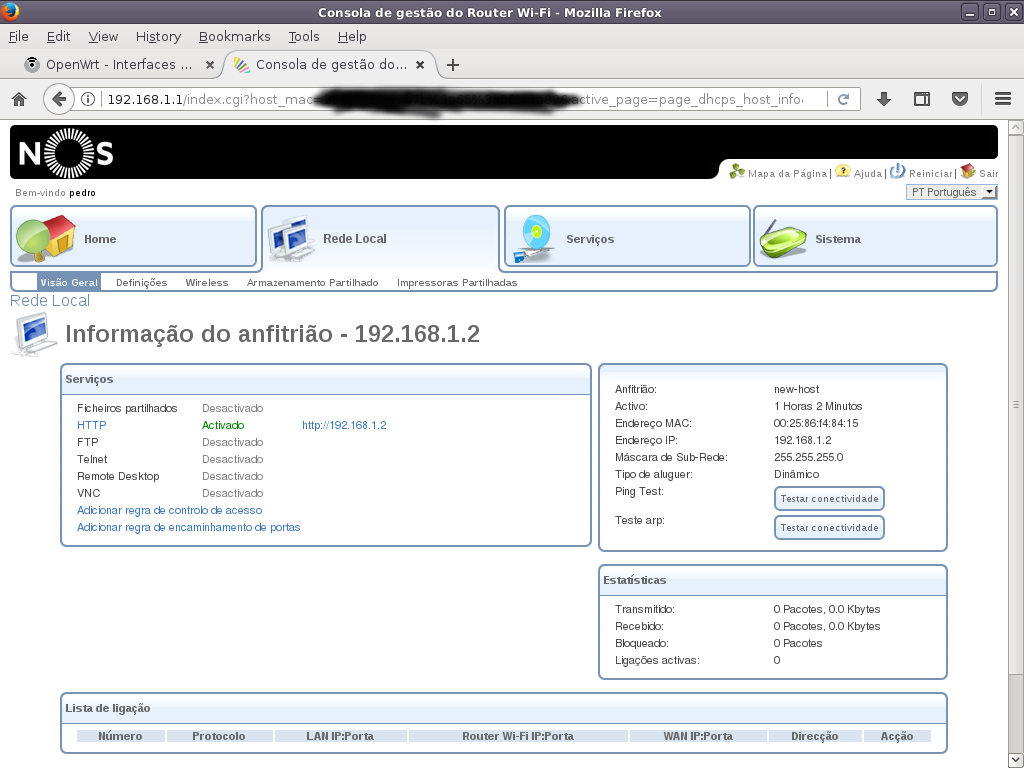
Task: Reload the page with the refresh icon
Action: tap(844, 99)
